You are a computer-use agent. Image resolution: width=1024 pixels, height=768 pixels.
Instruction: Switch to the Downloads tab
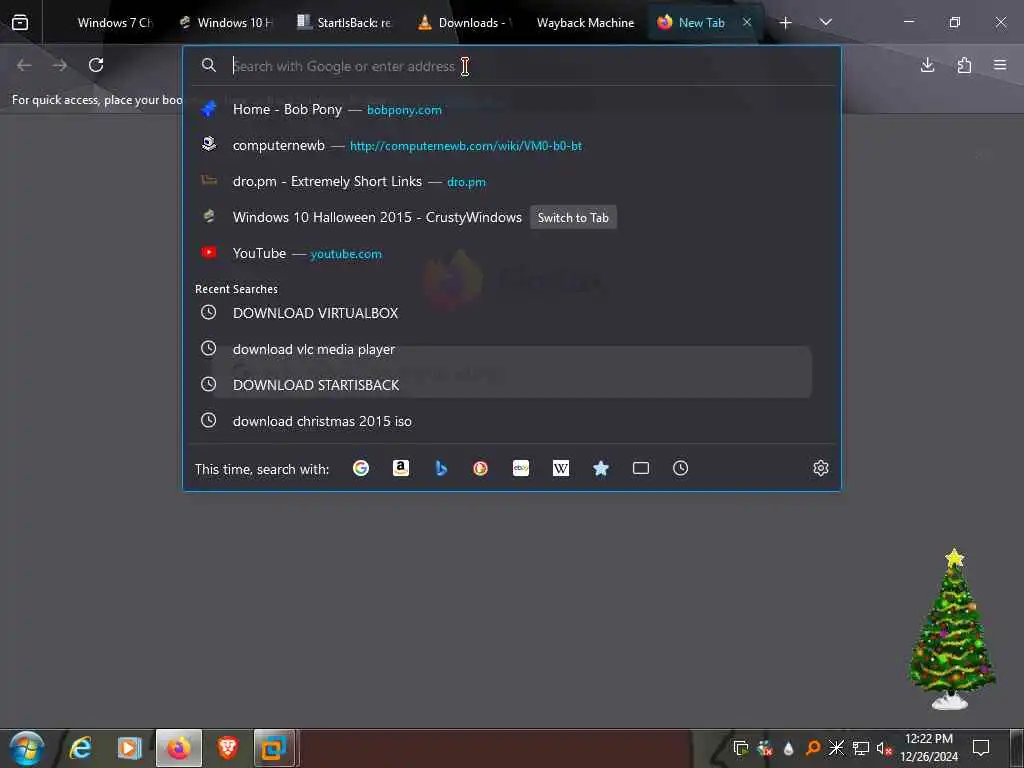[465, 23]
